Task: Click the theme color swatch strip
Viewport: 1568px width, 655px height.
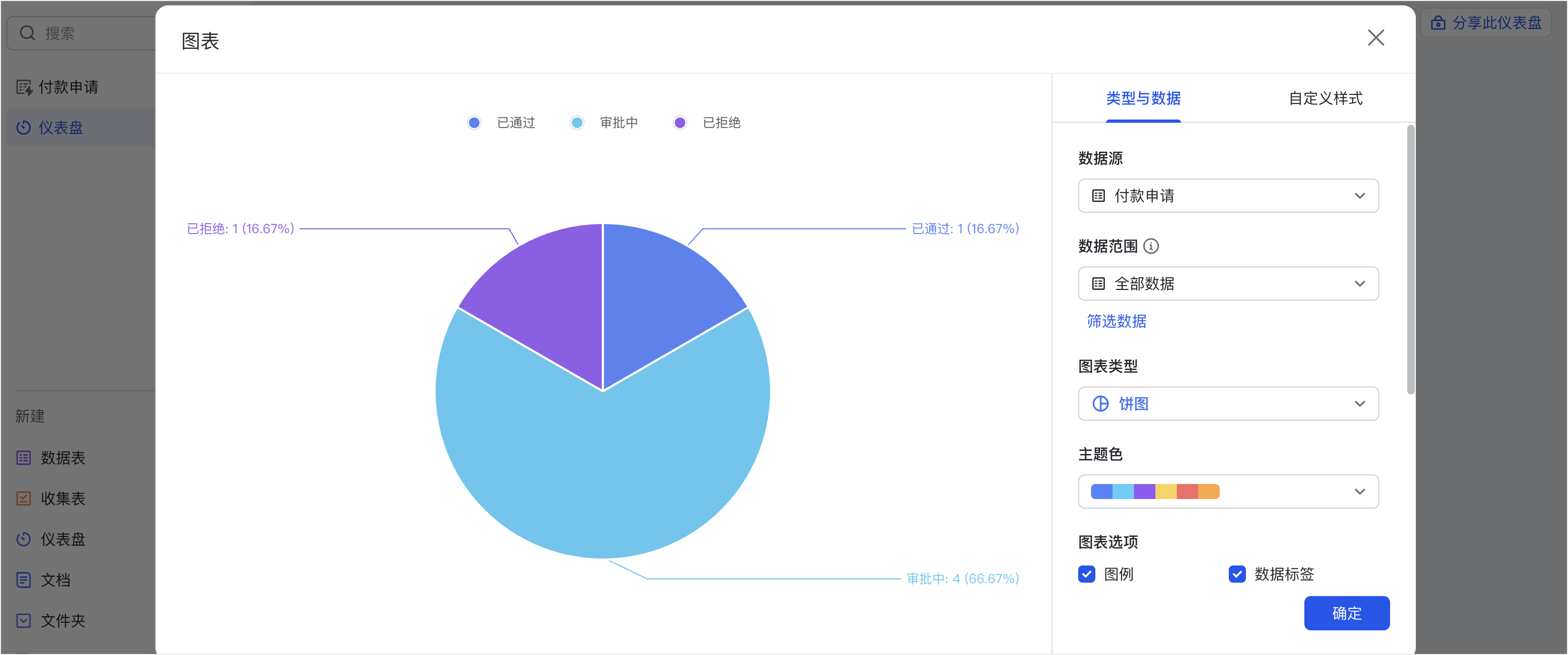Action: [x=1155, y=491]
